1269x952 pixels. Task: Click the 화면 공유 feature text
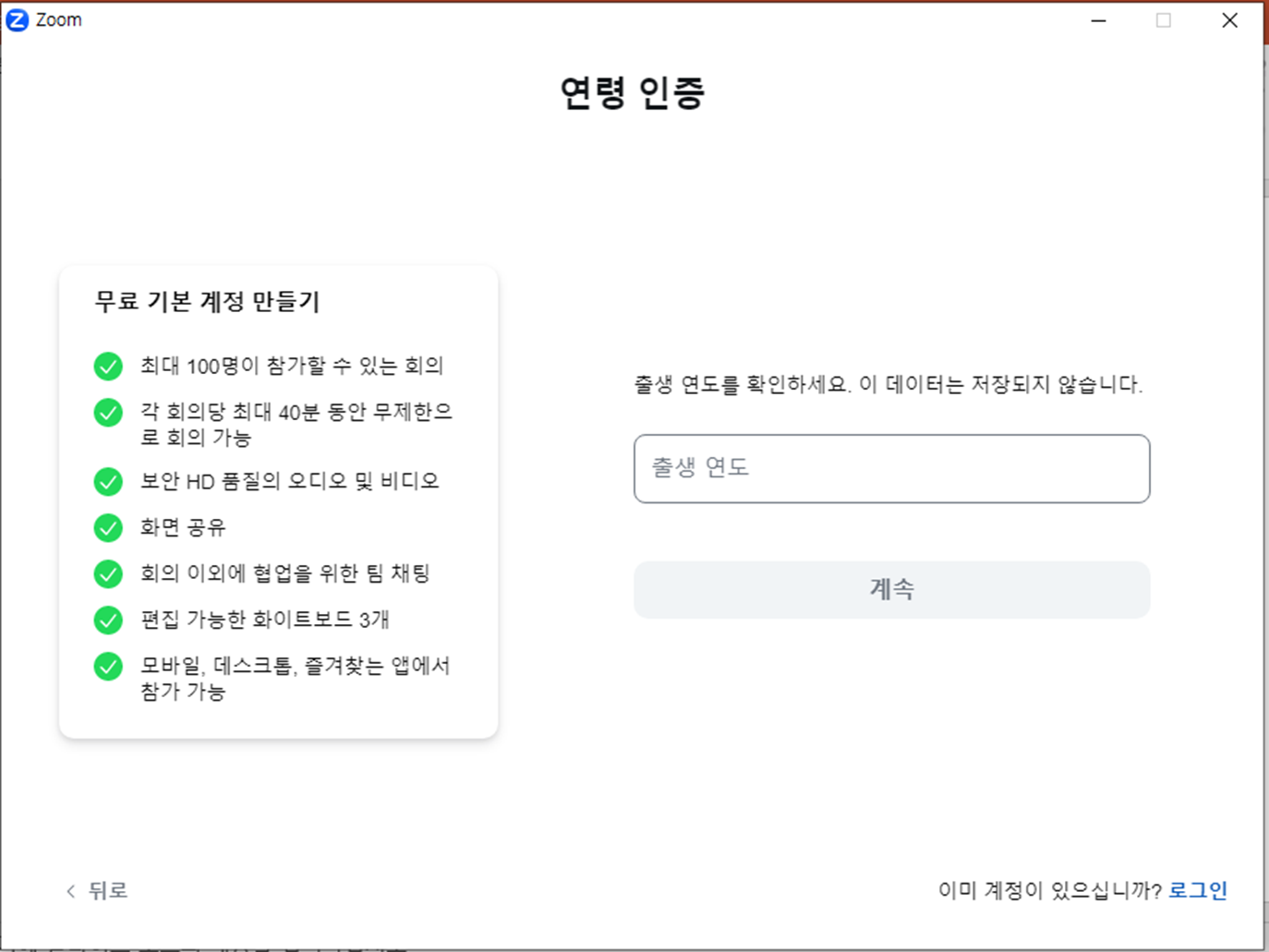point(183,527)
